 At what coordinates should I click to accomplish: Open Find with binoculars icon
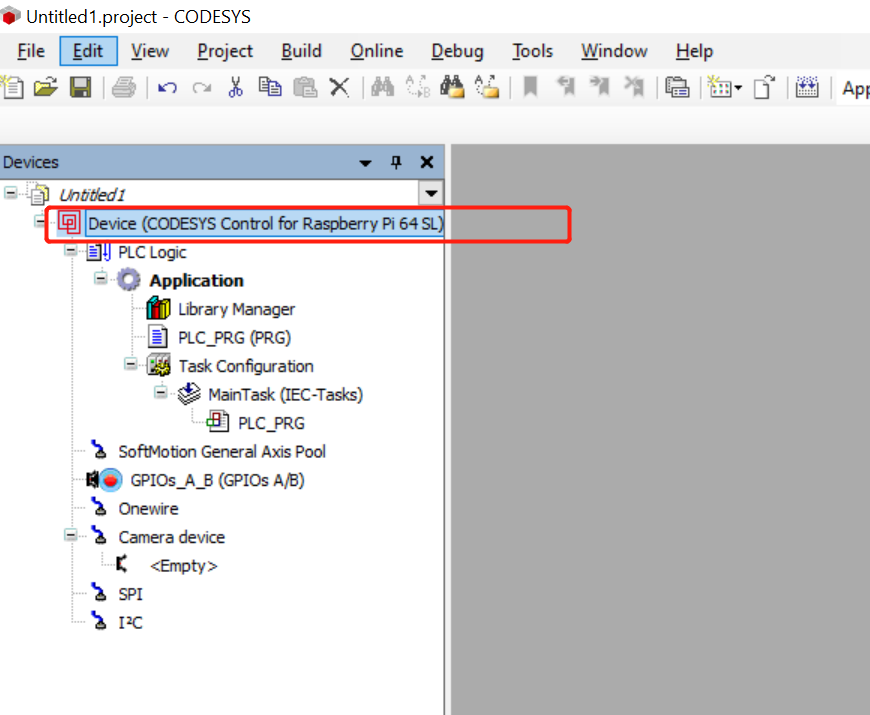[383, 87]
